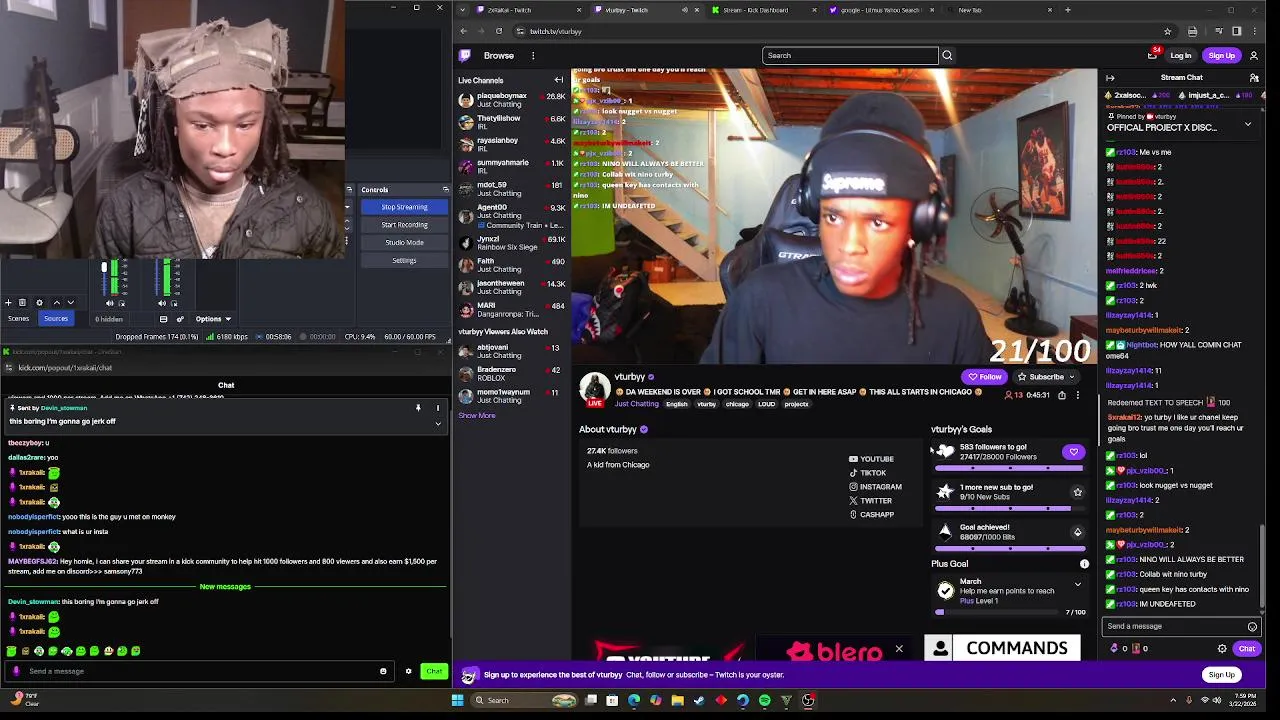The height and width of the screenshot is (720, 1280).
Task: Mute the second audio mixer channel
Action: click(x=162, y=303)
